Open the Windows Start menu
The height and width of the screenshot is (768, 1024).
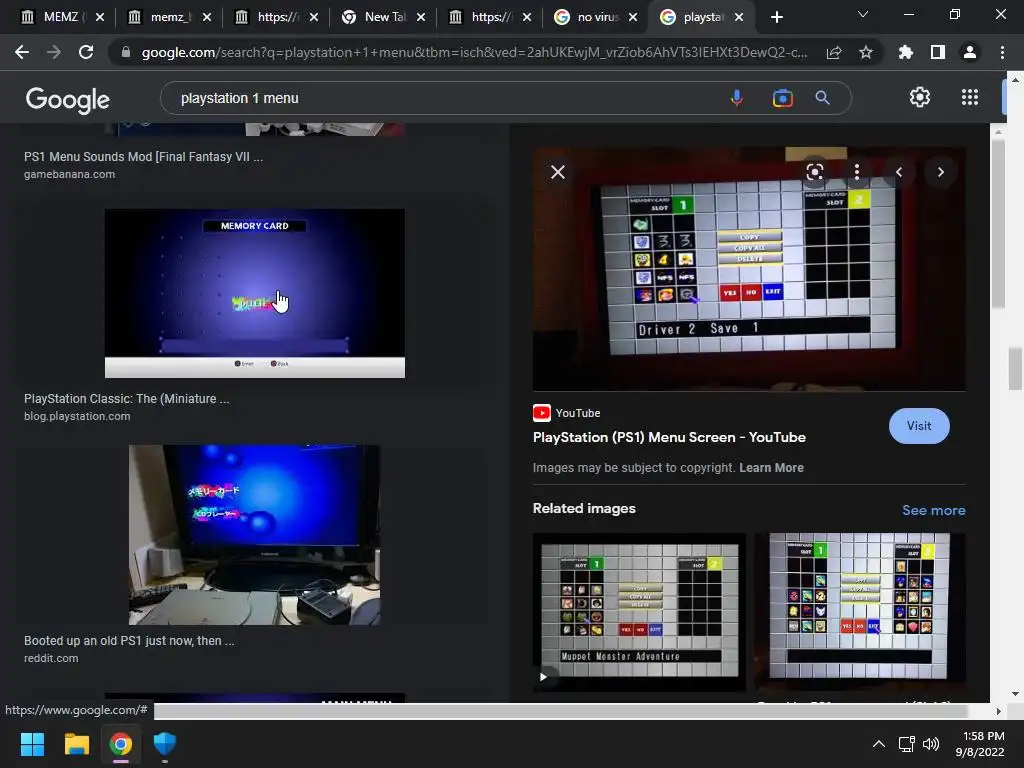click(32, 744)
